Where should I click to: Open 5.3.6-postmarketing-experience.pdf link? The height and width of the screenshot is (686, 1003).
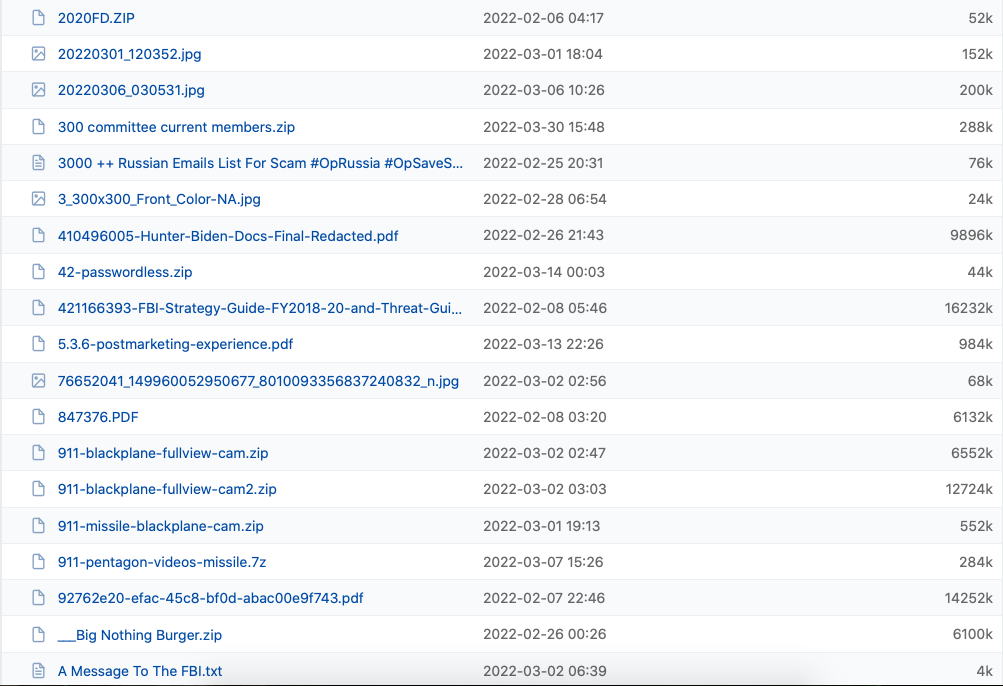tap(175, 344)
